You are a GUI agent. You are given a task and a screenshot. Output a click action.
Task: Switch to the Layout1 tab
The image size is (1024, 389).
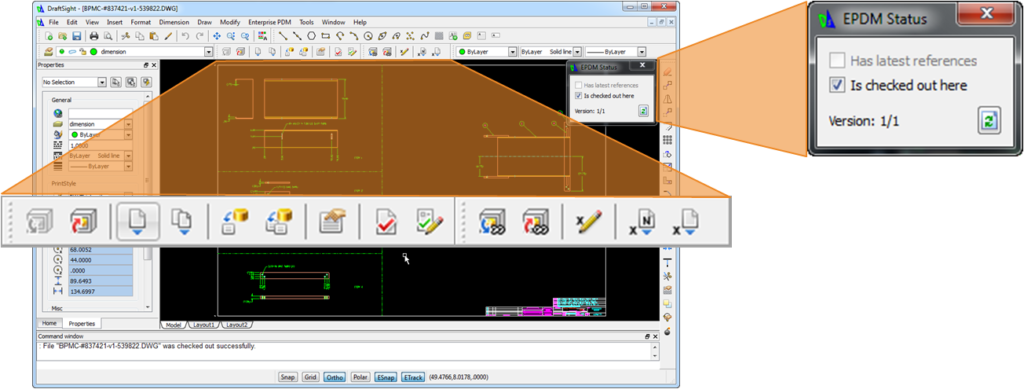click(204, 324)
